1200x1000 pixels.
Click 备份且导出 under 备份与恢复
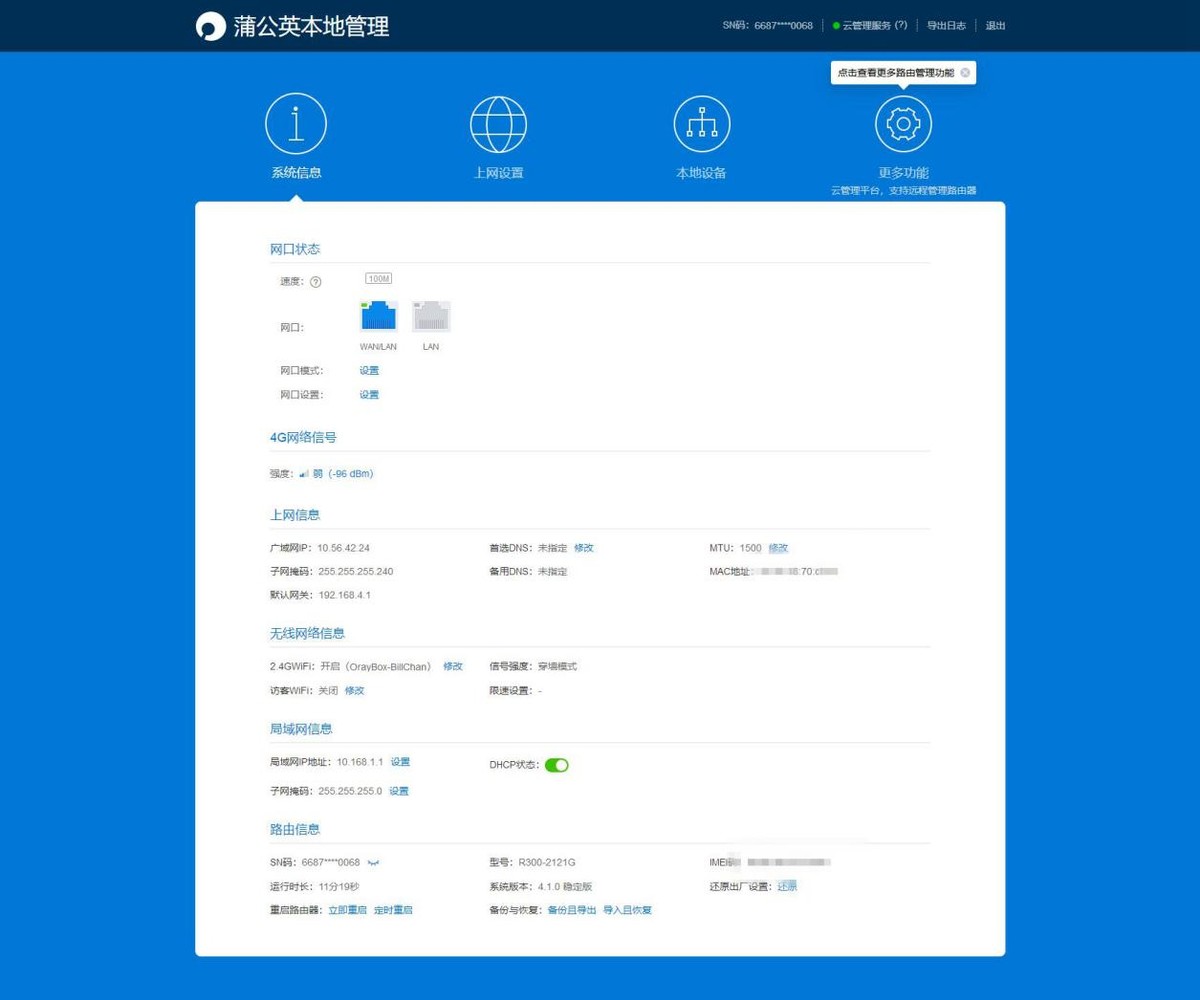(571, 910)
